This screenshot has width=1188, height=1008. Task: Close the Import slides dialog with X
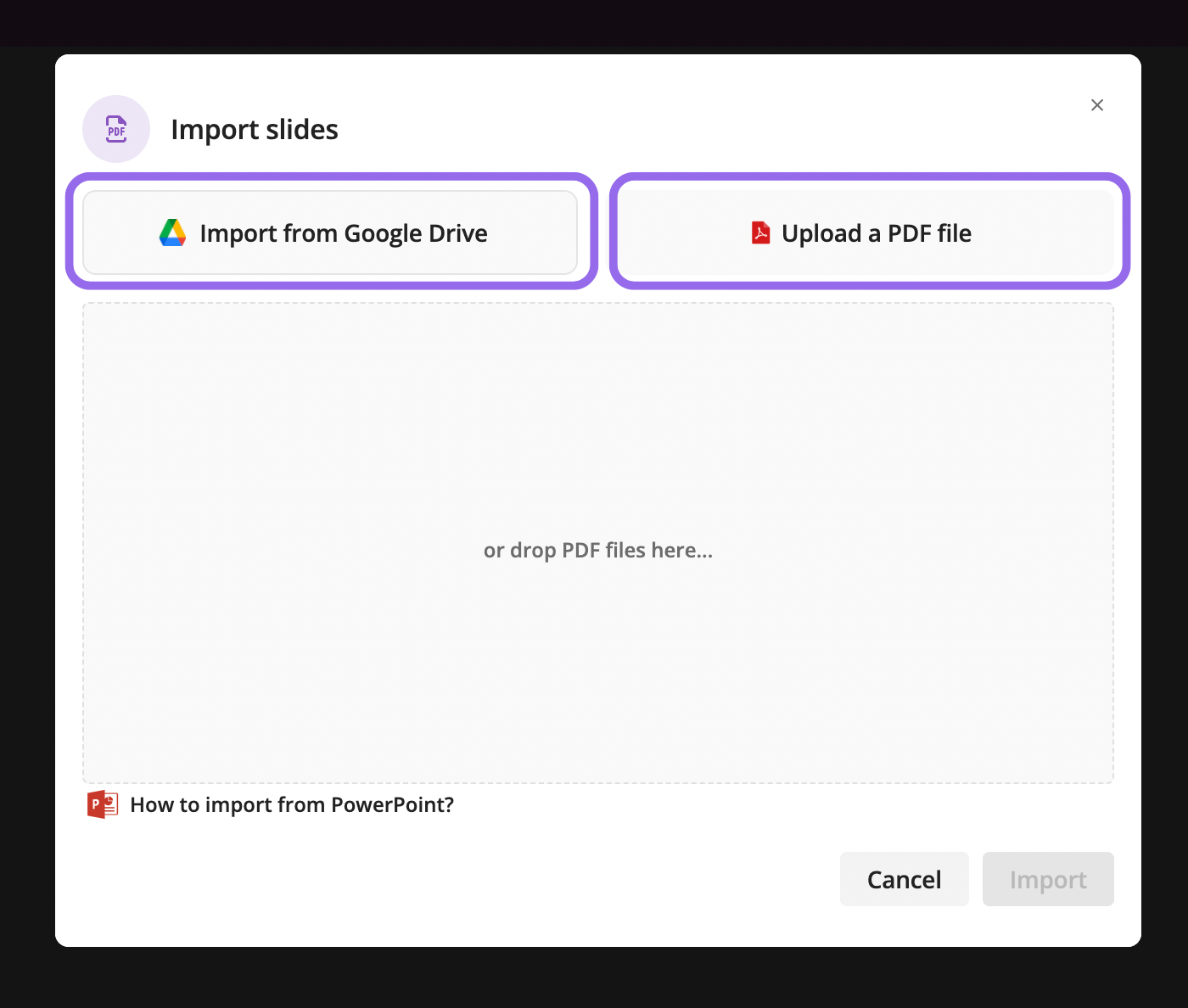click(1097, 105)
